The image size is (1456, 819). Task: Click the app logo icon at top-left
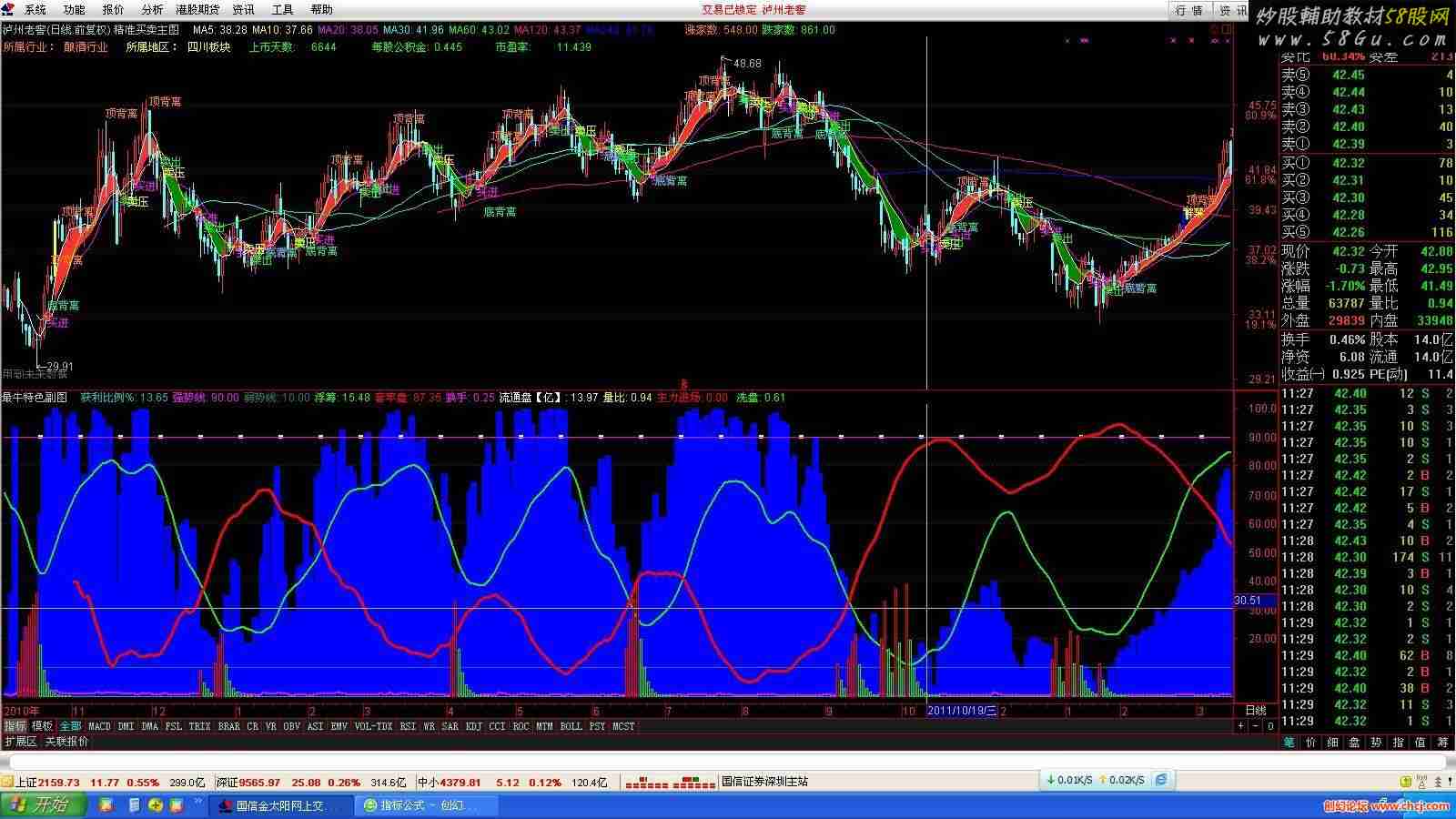(x=9, y=9)
